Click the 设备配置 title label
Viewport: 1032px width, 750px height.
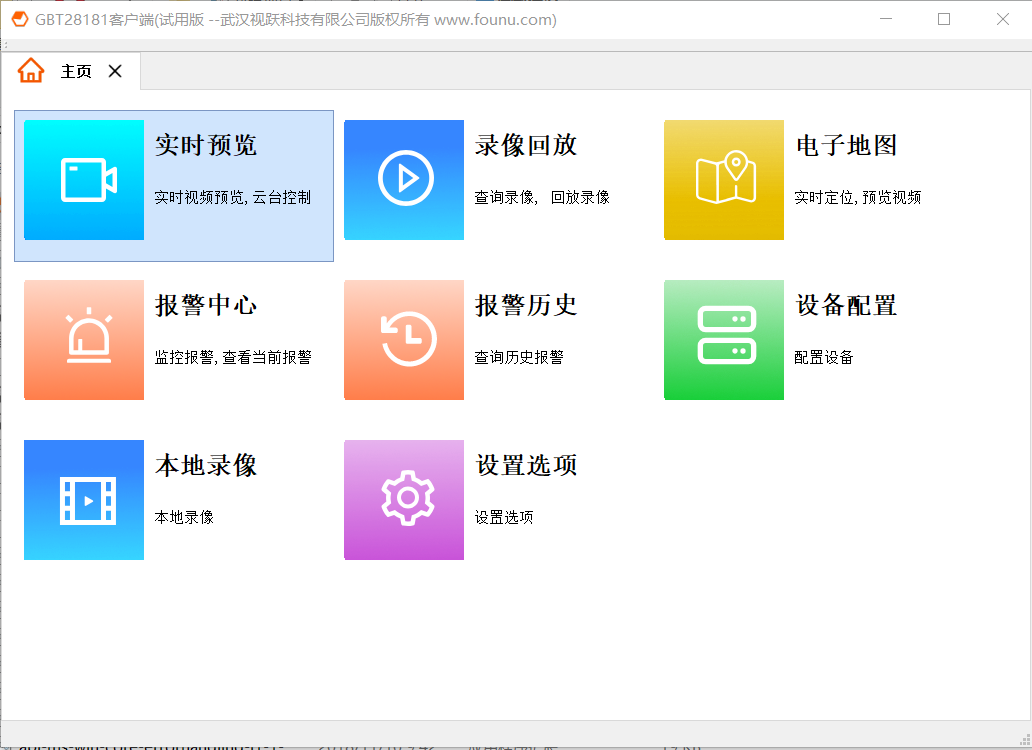(x=846, y=306)
